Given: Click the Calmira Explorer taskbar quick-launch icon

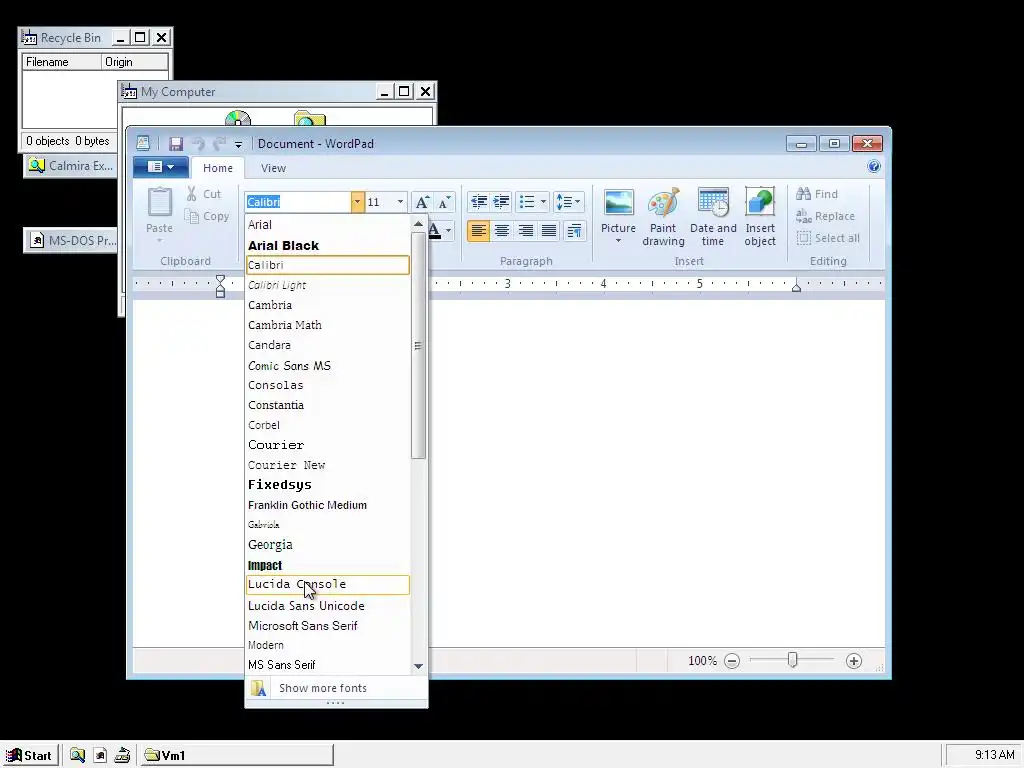Looking at the screenshot, I should (x=77, y=756).
